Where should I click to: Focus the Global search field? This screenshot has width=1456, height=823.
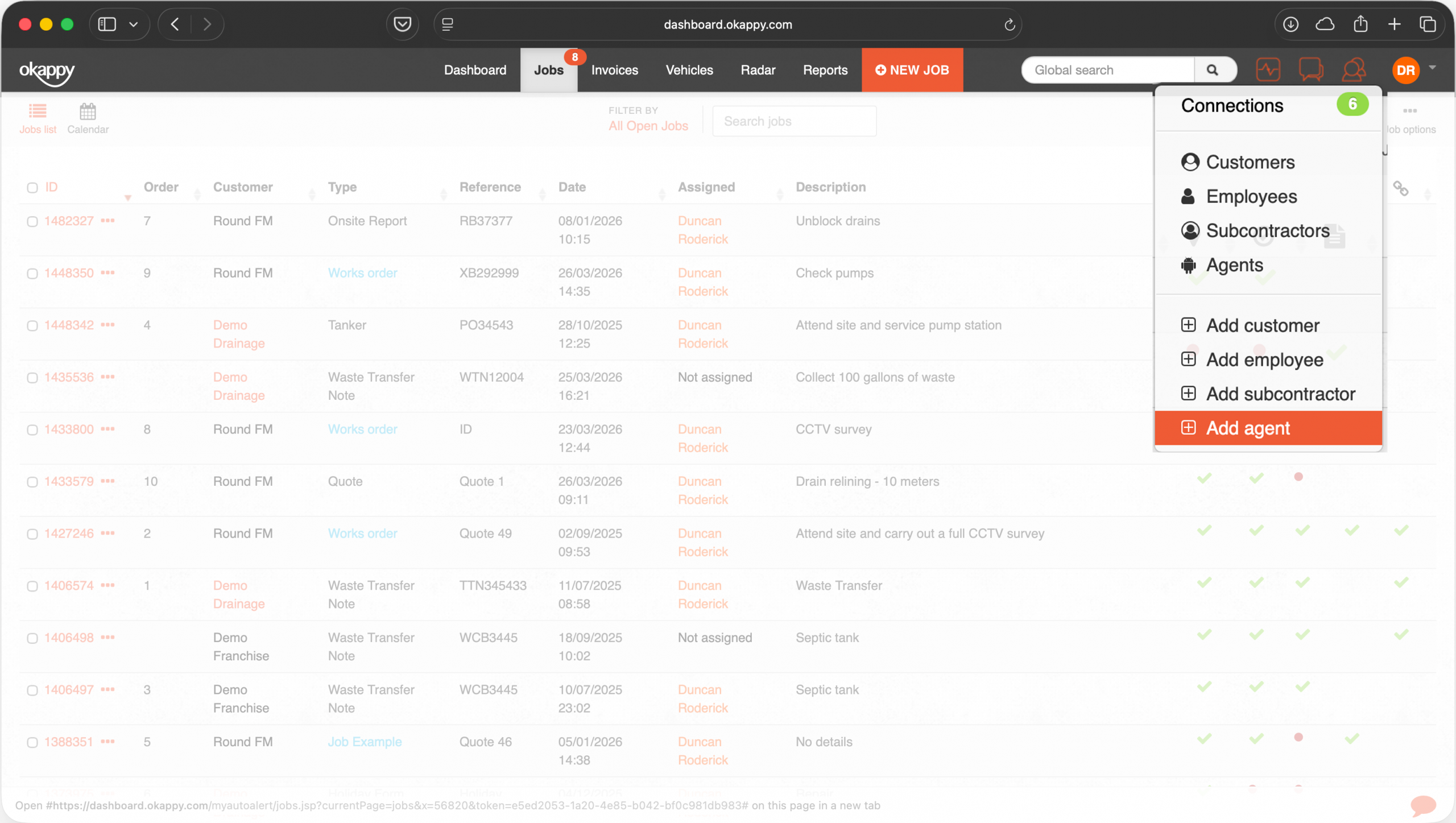1108,70
